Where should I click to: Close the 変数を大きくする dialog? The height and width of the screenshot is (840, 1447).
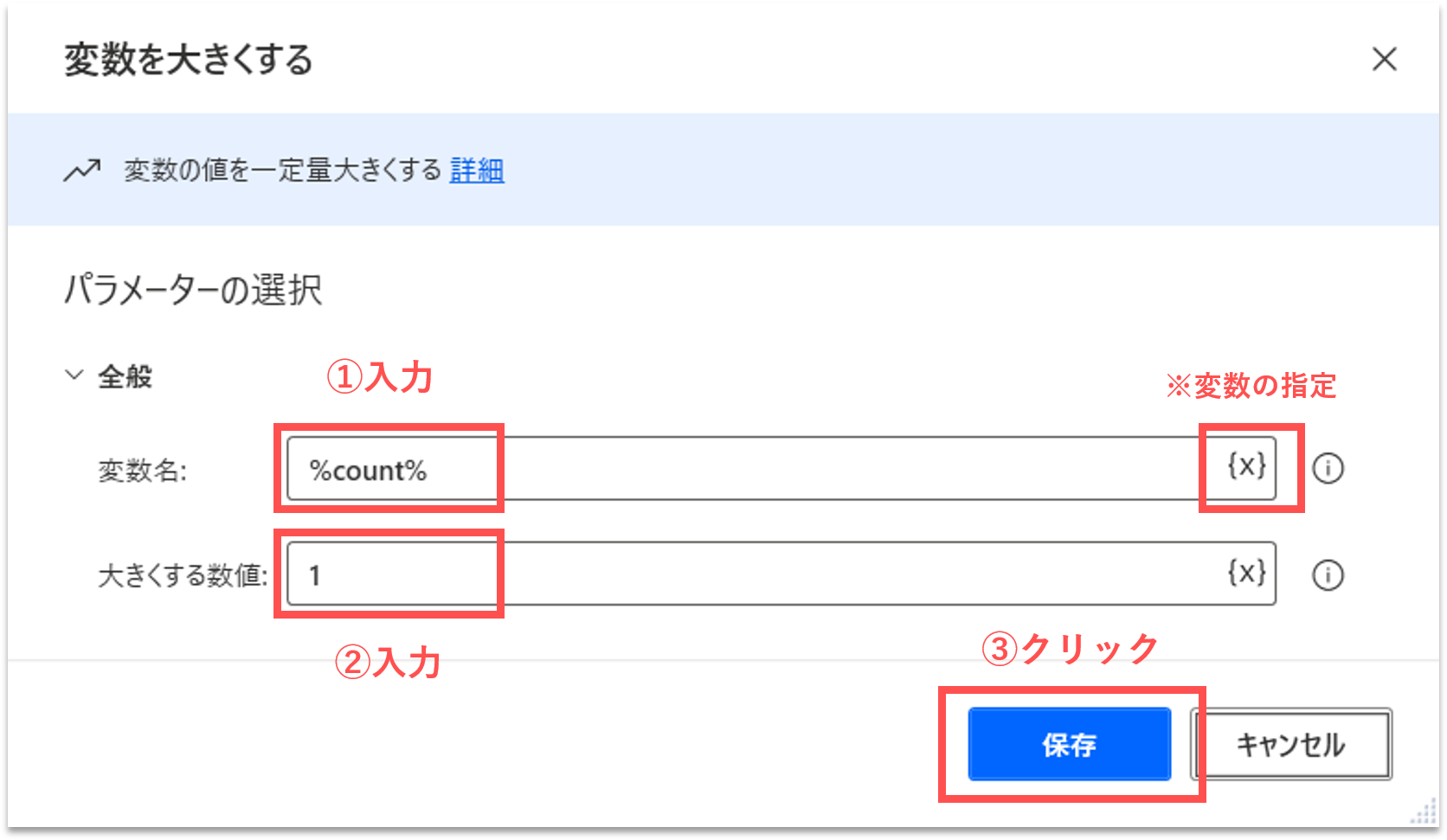[1384, 60]
